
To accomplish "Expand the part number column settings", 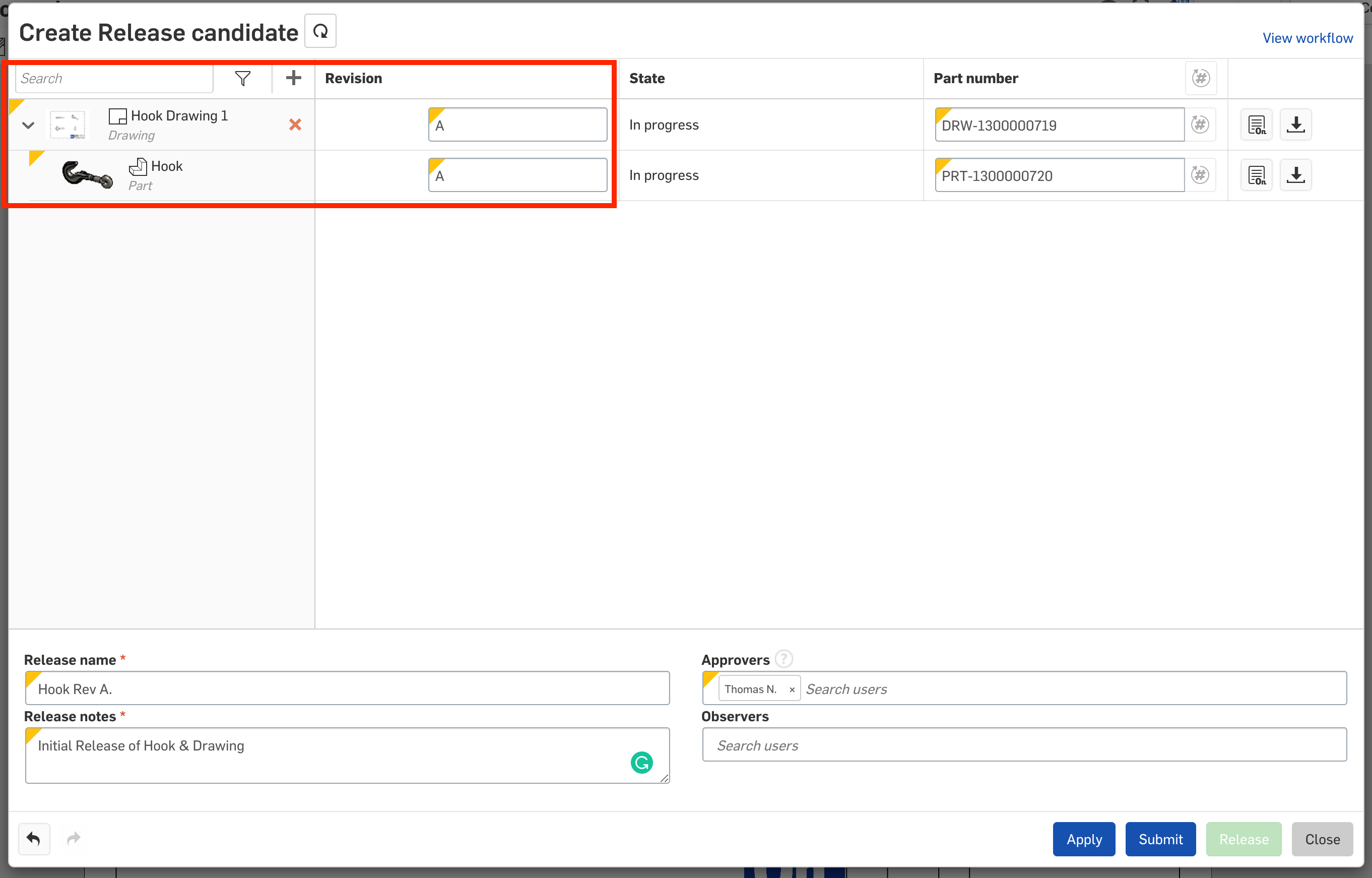I will click(1200, 77).
